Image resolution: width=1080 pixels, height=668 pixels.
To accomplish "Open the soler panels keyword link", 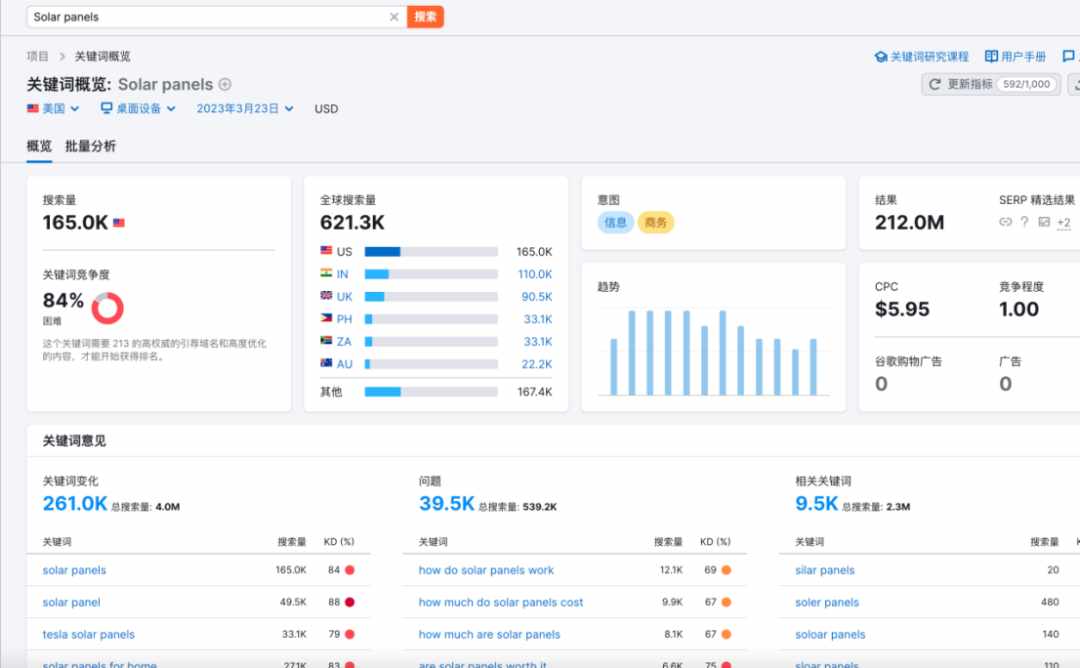I will (x=827, y=603).
